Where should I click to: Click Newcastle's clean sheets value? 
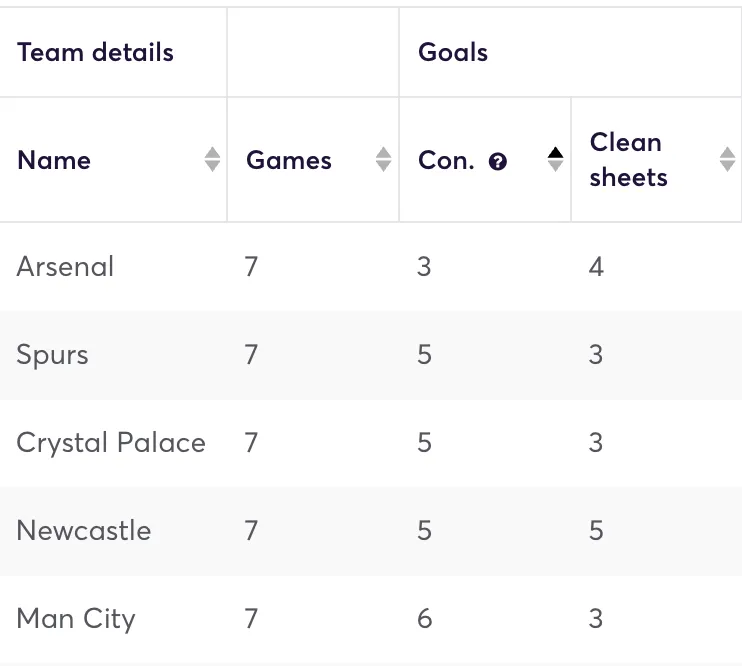click(x=596, y=531)
